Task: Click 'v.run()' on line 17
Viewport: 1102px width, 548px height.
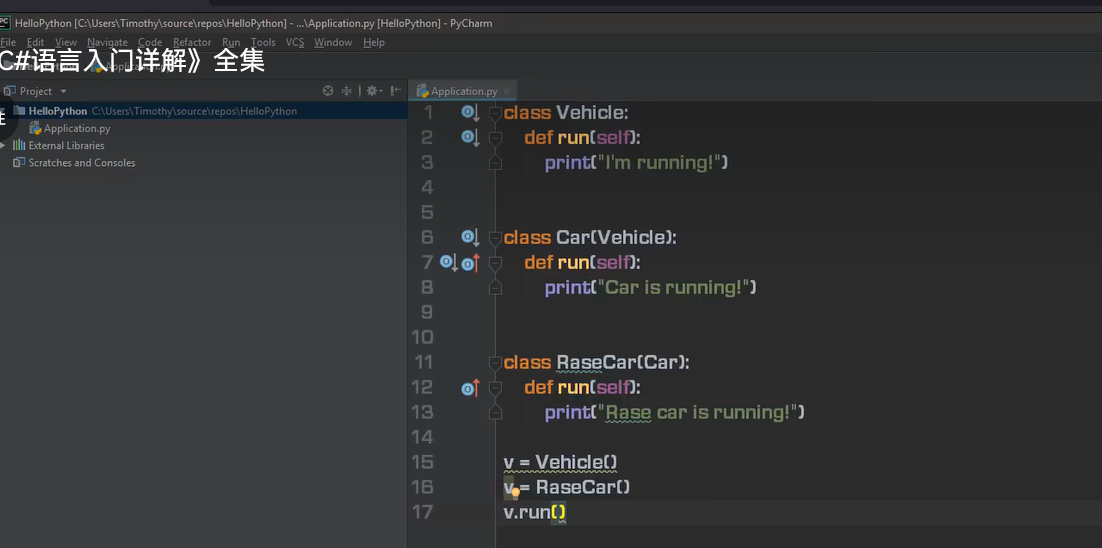Action: tap(535, 512)
